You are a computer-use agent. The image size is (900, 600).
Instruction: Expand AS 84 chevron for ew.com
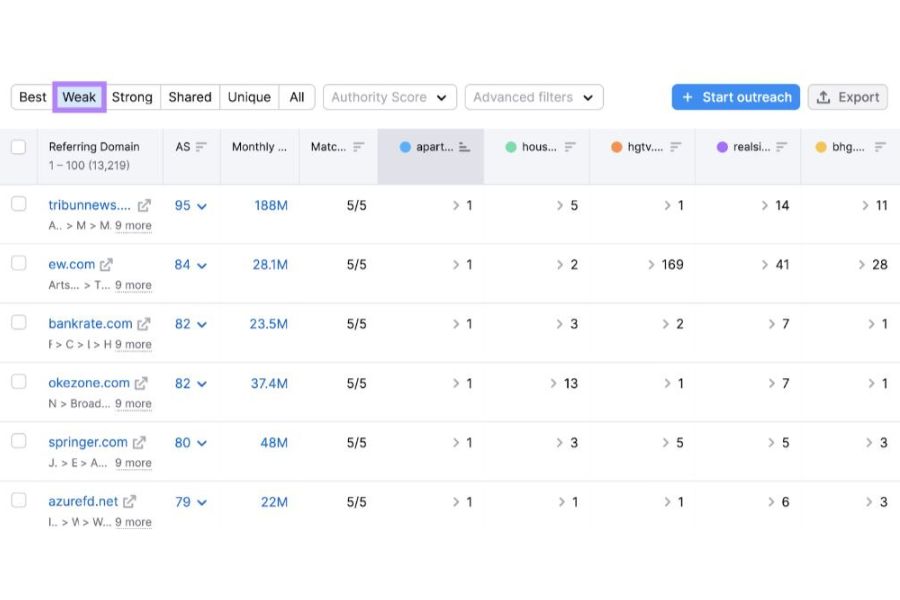click(201, 265)
